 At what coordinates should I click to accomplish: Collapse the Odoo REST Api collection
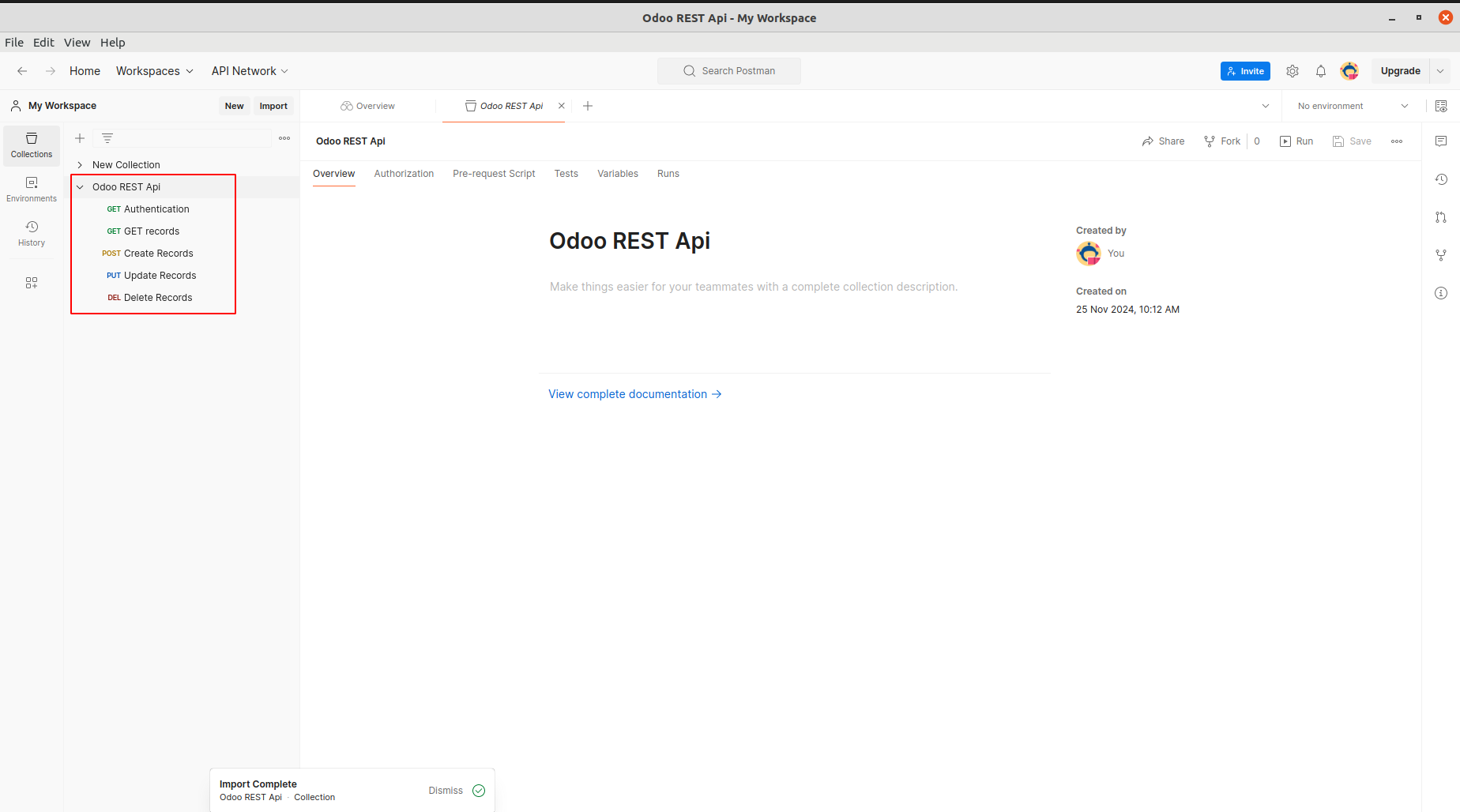[x=80, y=187]
